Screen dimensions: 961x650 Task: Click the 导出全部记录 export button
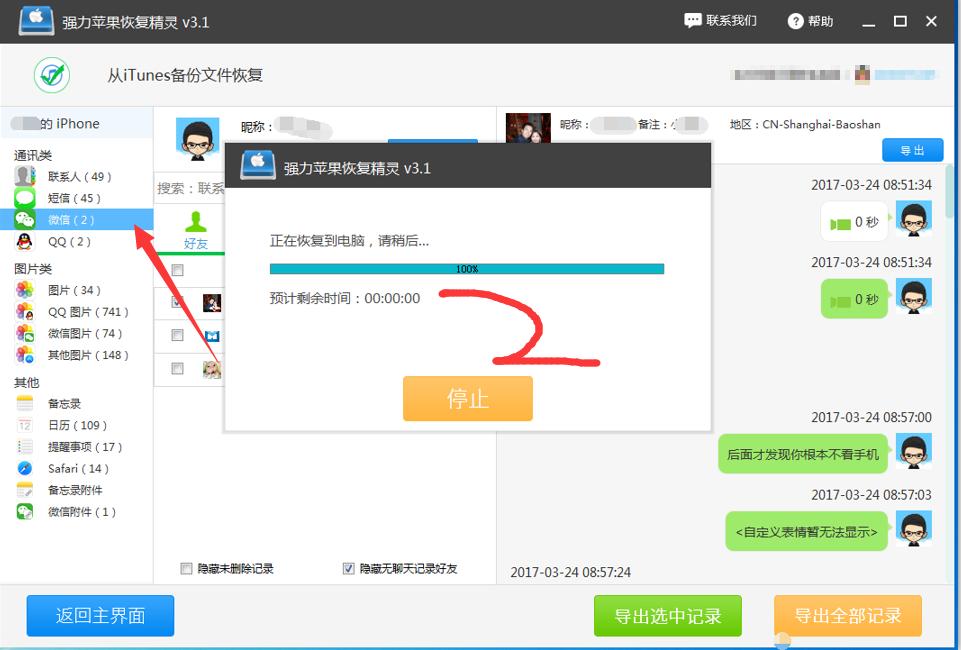coord(848,616)
